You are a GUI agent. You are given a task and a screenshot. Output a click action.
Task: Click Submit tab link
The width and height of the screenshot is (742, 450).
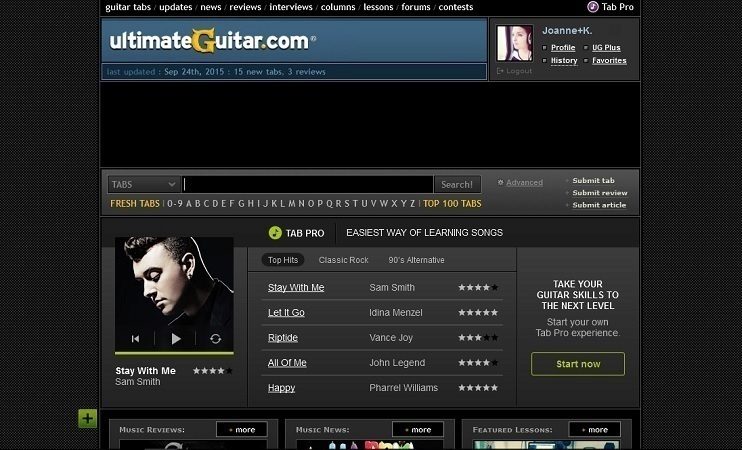point(593,180)
